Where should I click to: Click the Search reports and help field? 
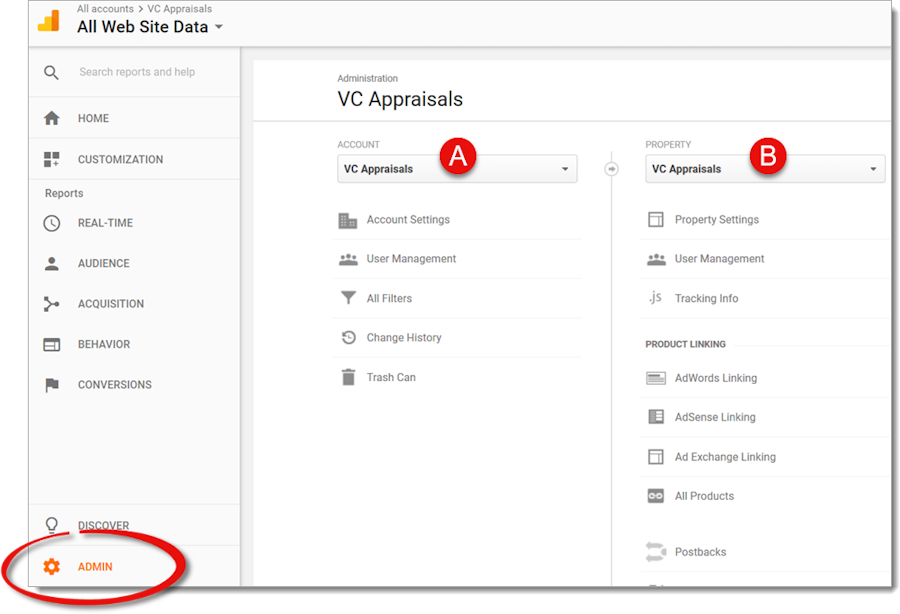(137, 72)
